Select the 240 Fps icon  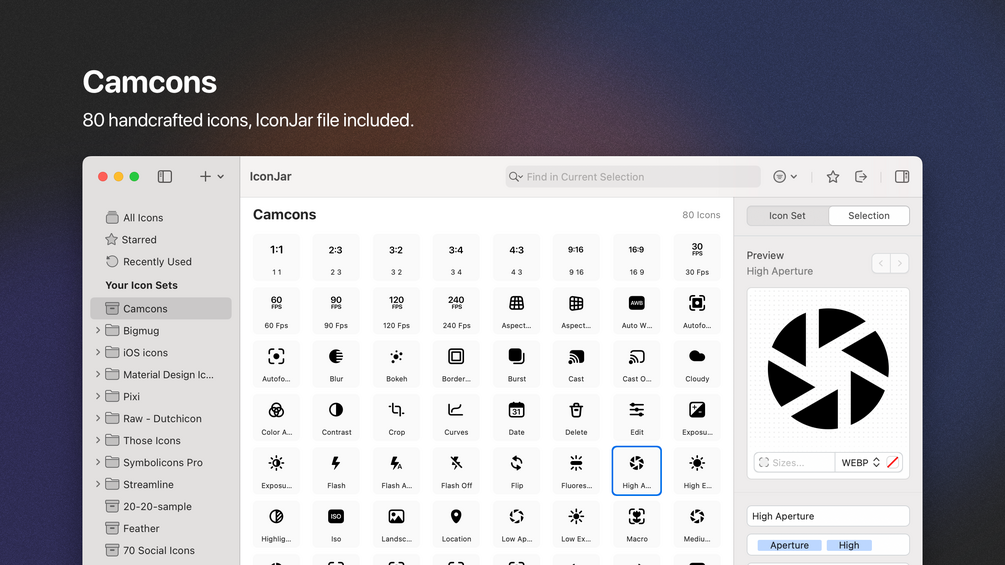456,311
